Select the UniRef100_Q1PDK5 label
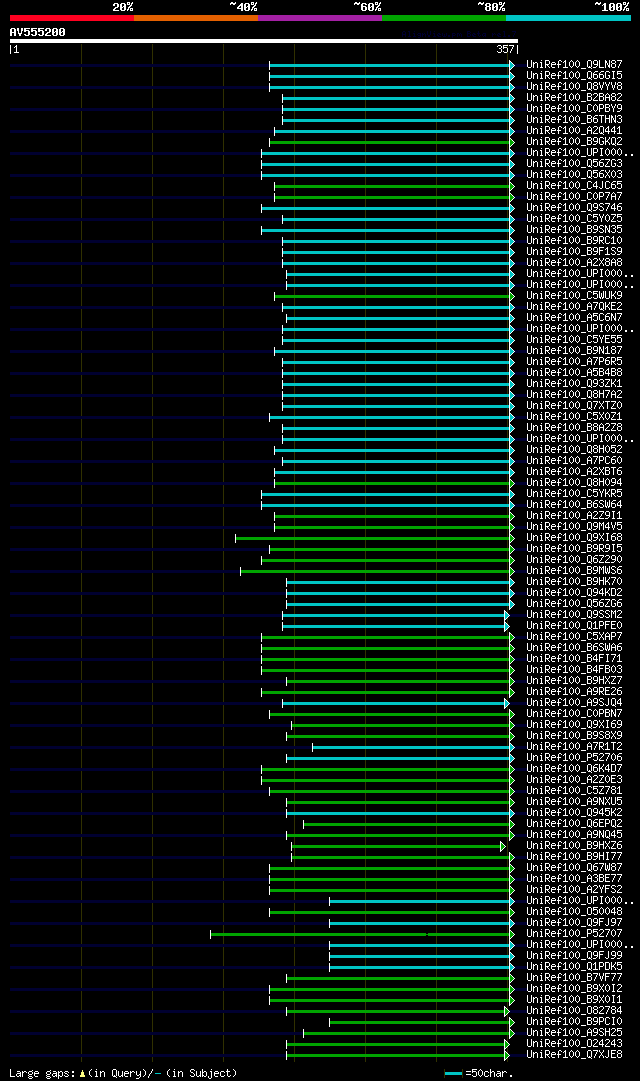Viewport: 640px width, 1081px height. pyautogui.click(x=574, y=967)
